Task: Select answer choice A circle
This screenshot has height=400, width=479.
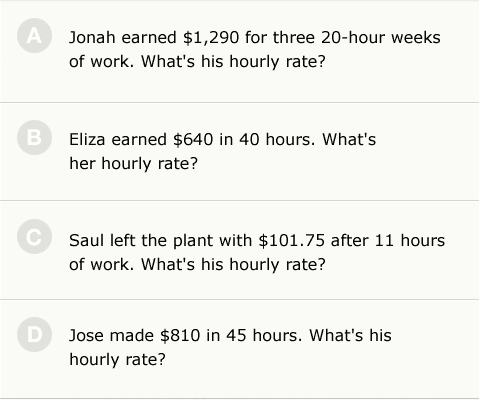Action: click(34, 36)
